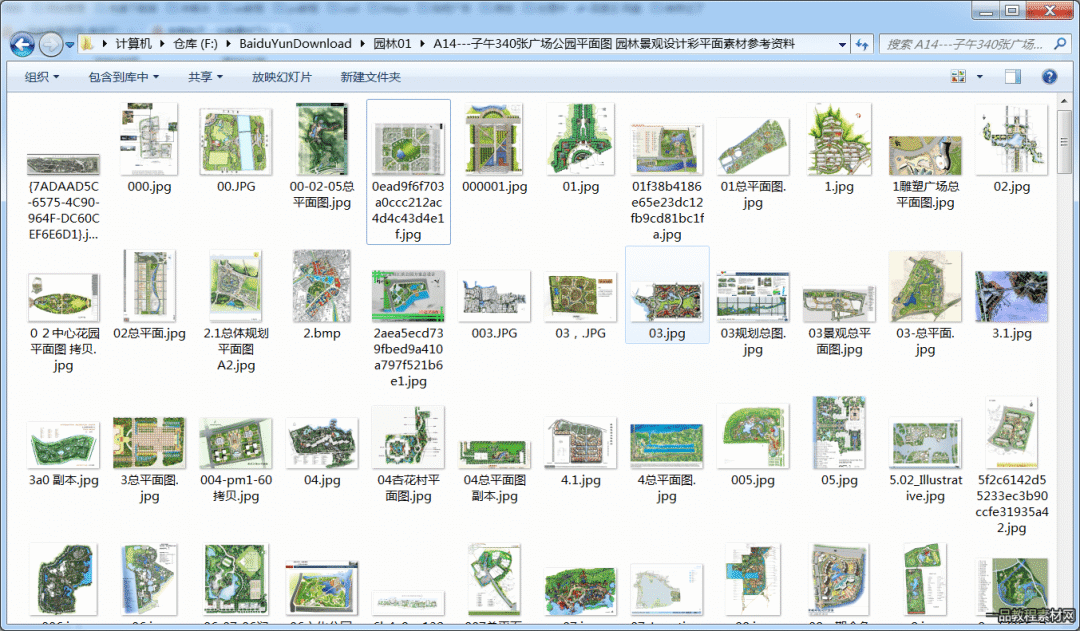Image resolution: width=1080 pixels, height=631 pixels.
Task: Select the 04杏花村平面图.jpg thumbnail
Action: [x=408, y=437]
